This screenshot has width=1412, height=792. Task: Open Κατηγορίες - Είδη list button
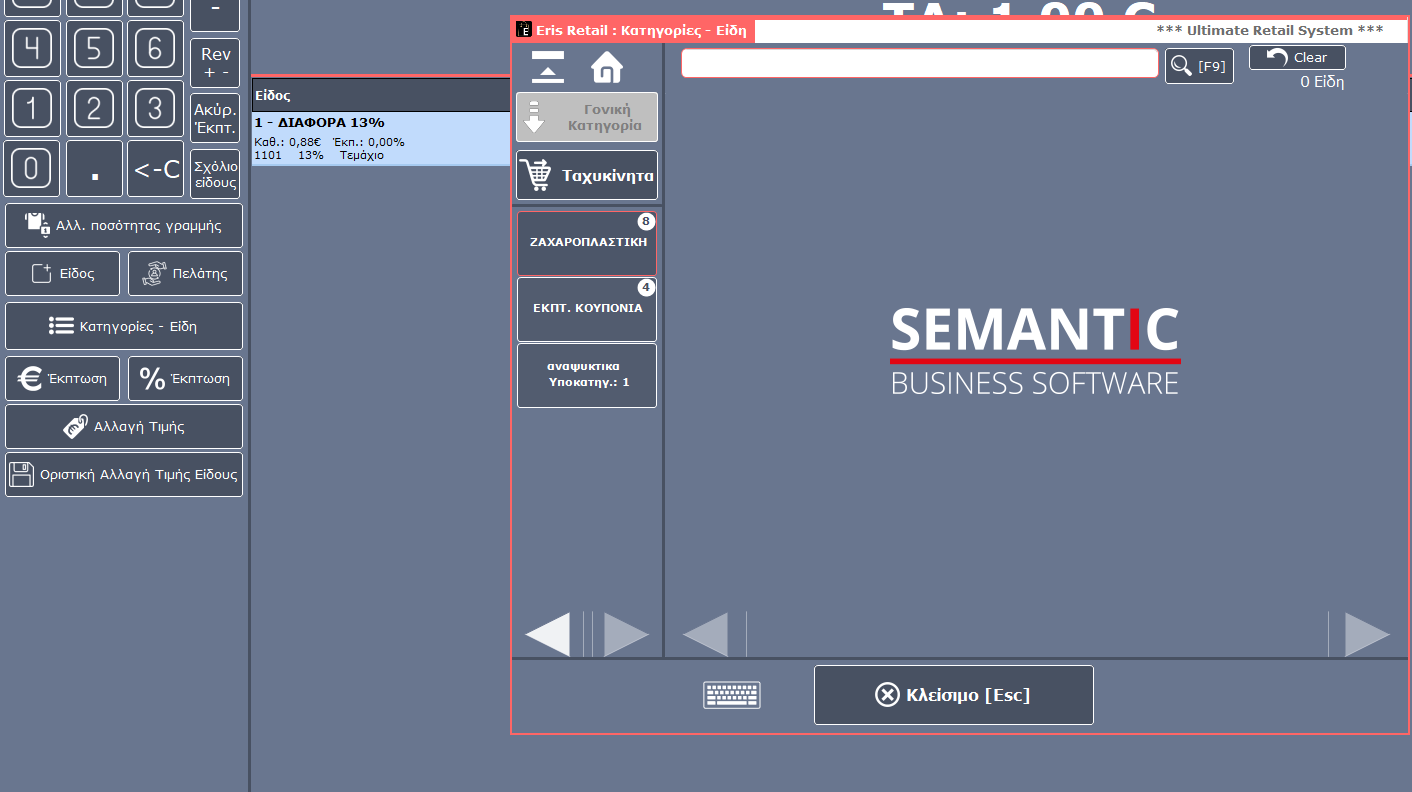(x=124, y=326)
